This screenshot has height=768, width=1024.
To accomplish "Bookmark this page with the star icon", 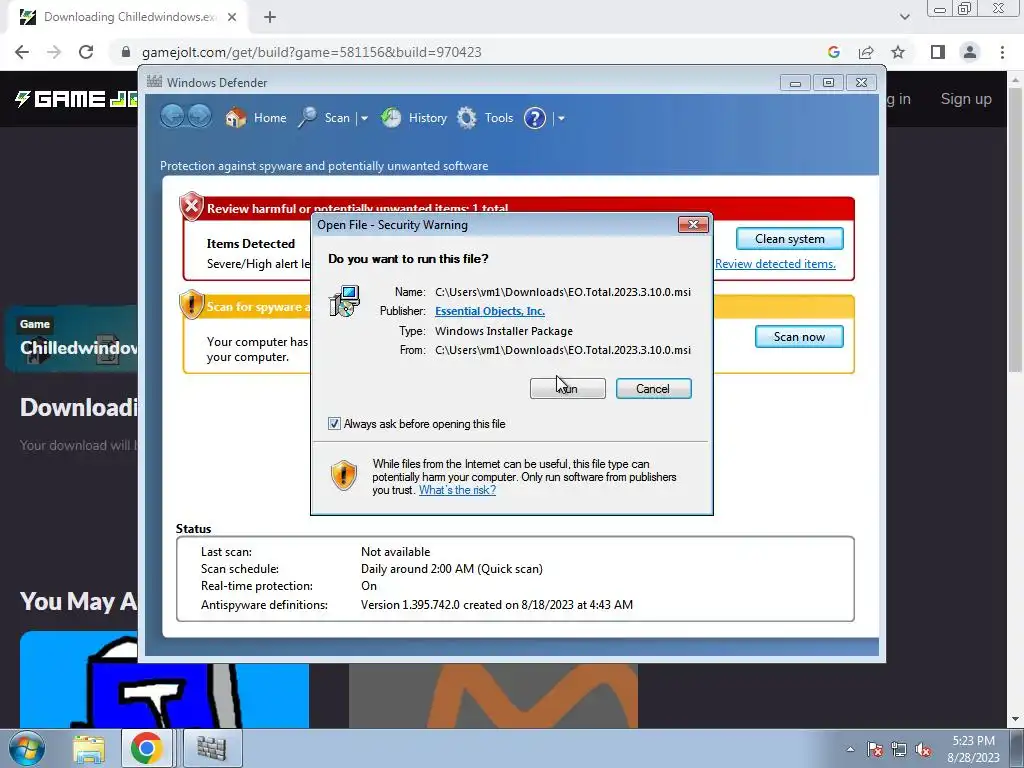I will [x=898, y=52].
